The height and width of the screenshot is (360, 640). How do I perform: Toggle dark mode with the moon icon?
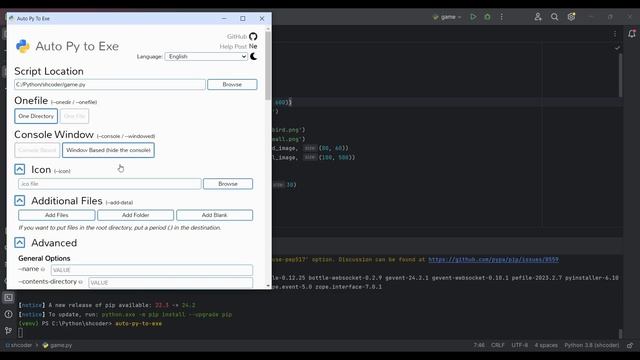click(x=253, y=56)
